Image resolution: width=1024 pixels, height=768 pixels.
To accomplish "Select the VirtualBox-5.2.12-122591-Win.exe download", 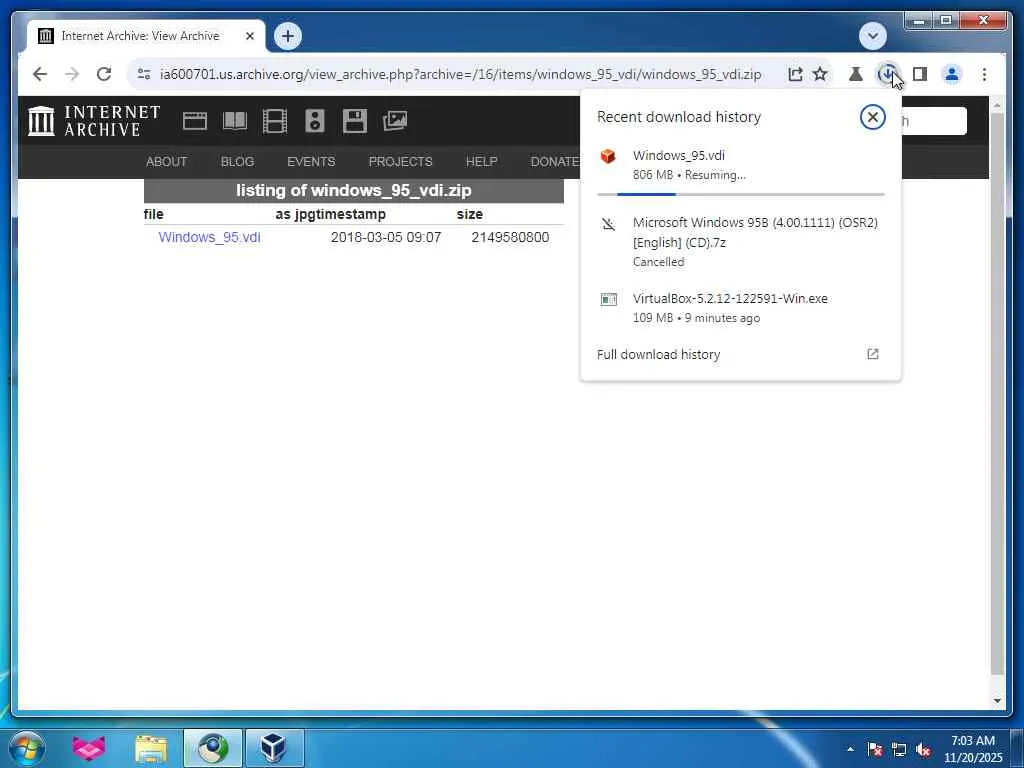I will tap(741, 308).
